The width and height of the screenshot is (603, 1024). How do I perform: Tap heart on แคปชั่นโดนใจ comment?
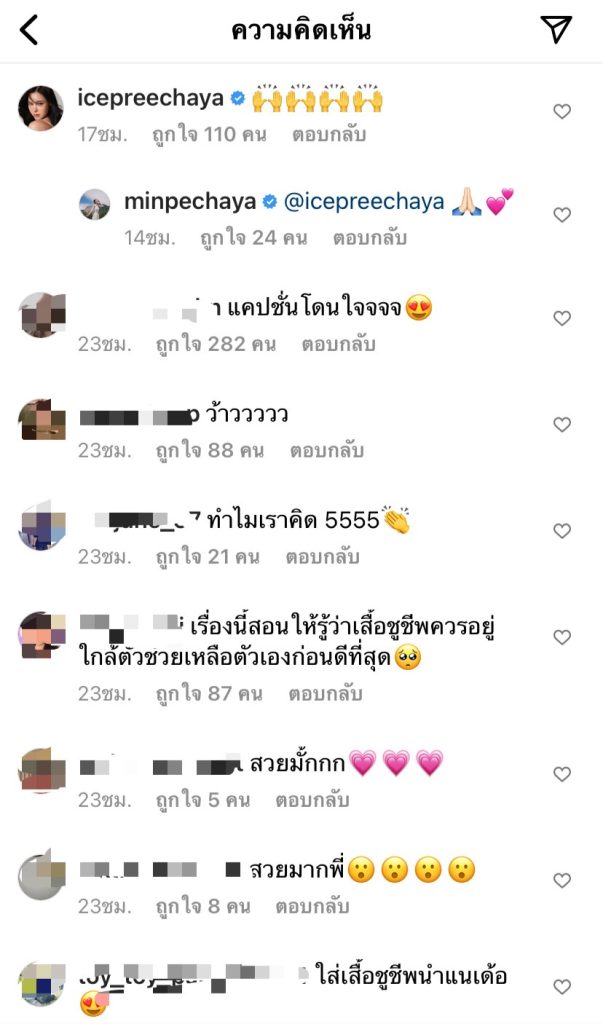click(x=562, y=318)
